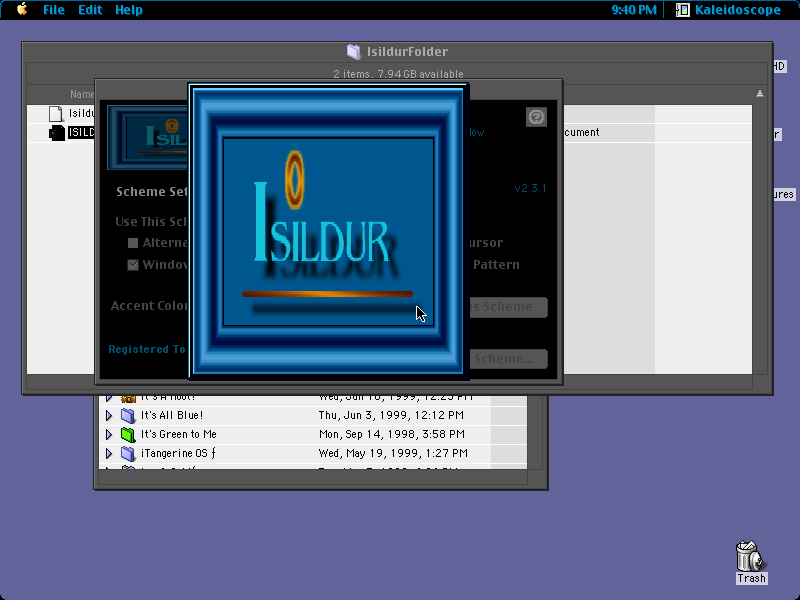Select the "It's All Blue!" row name

pyautogui.click(x=172, y=415)
